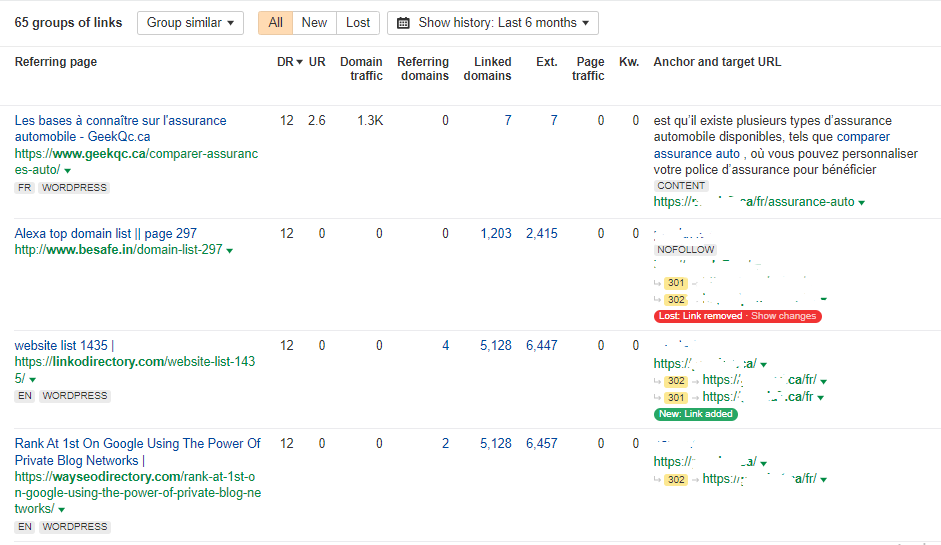Click the calendar icon in Show history
Image resolution: width=941 pixels, height=545 pixels.
pyautogui.click(x=404, y=23)
